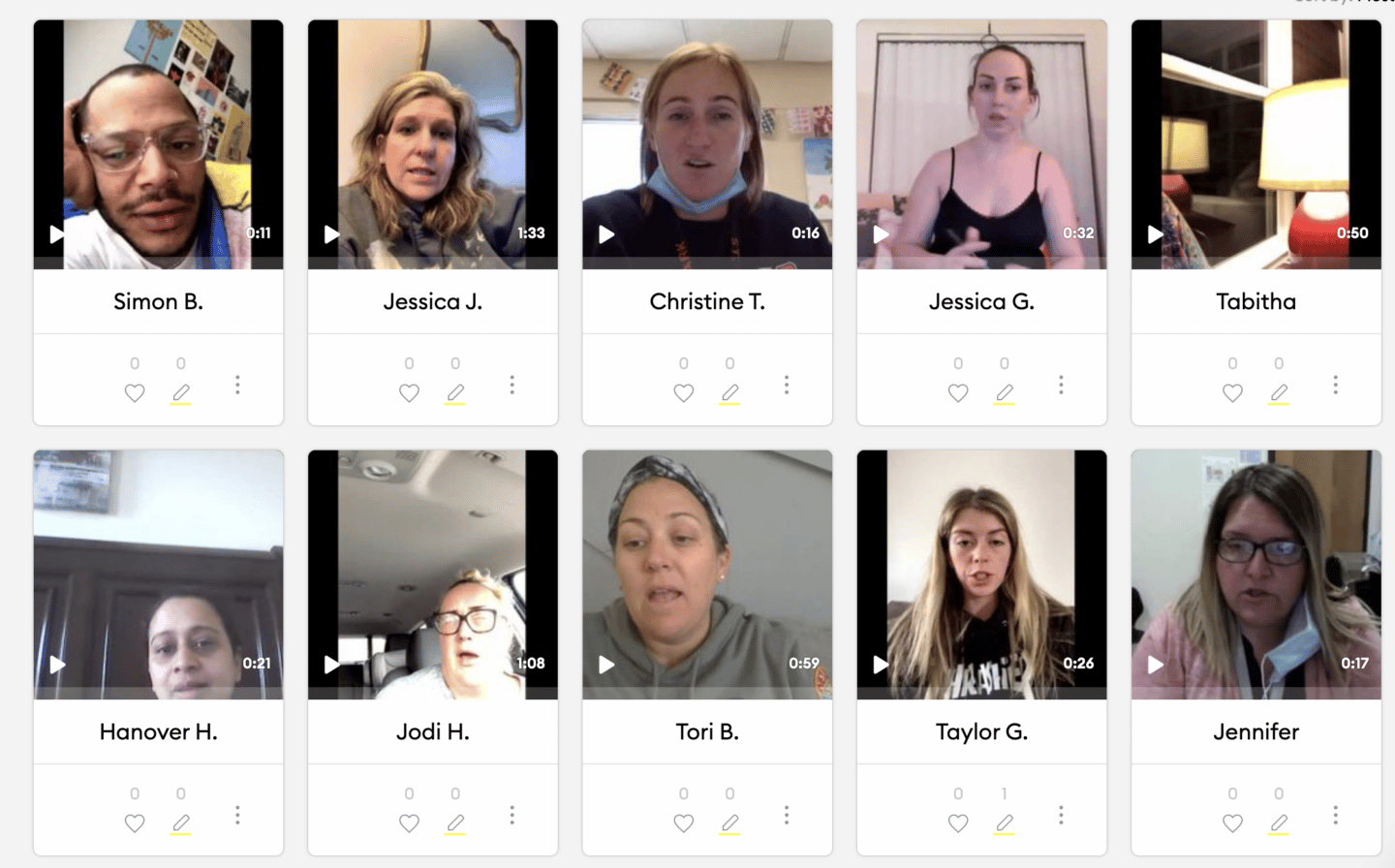Click the name Tori B.
This screenshot has height=868, width=1395.
tap(707, 731)
